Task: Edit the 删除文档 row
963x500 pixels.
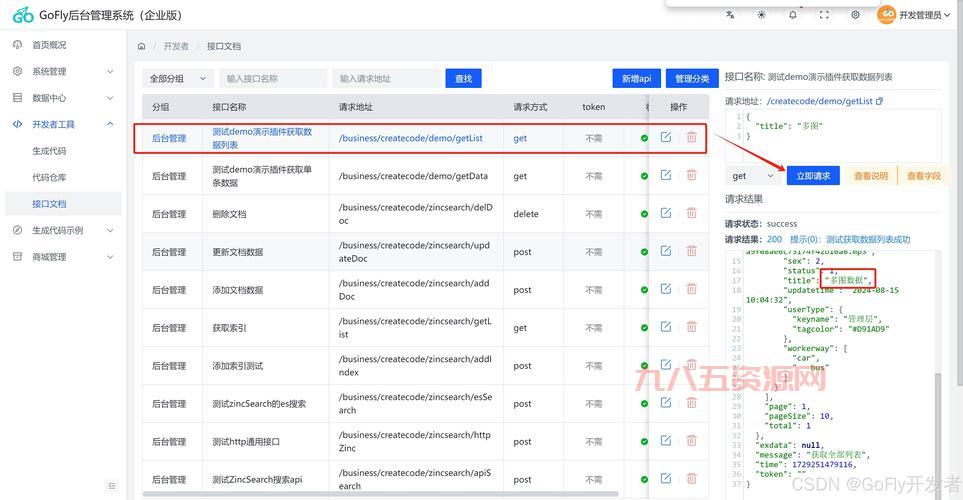Action: tap(666, 213)
